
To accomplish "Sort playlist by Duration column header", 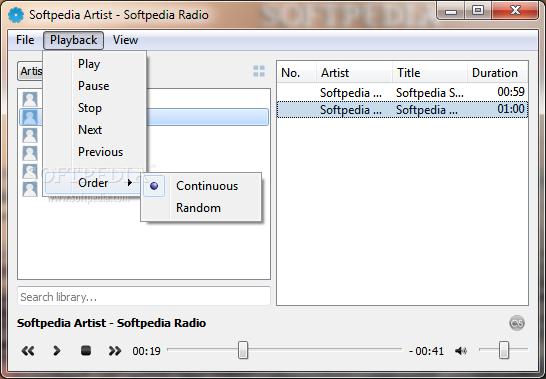I will click(498, 72).
